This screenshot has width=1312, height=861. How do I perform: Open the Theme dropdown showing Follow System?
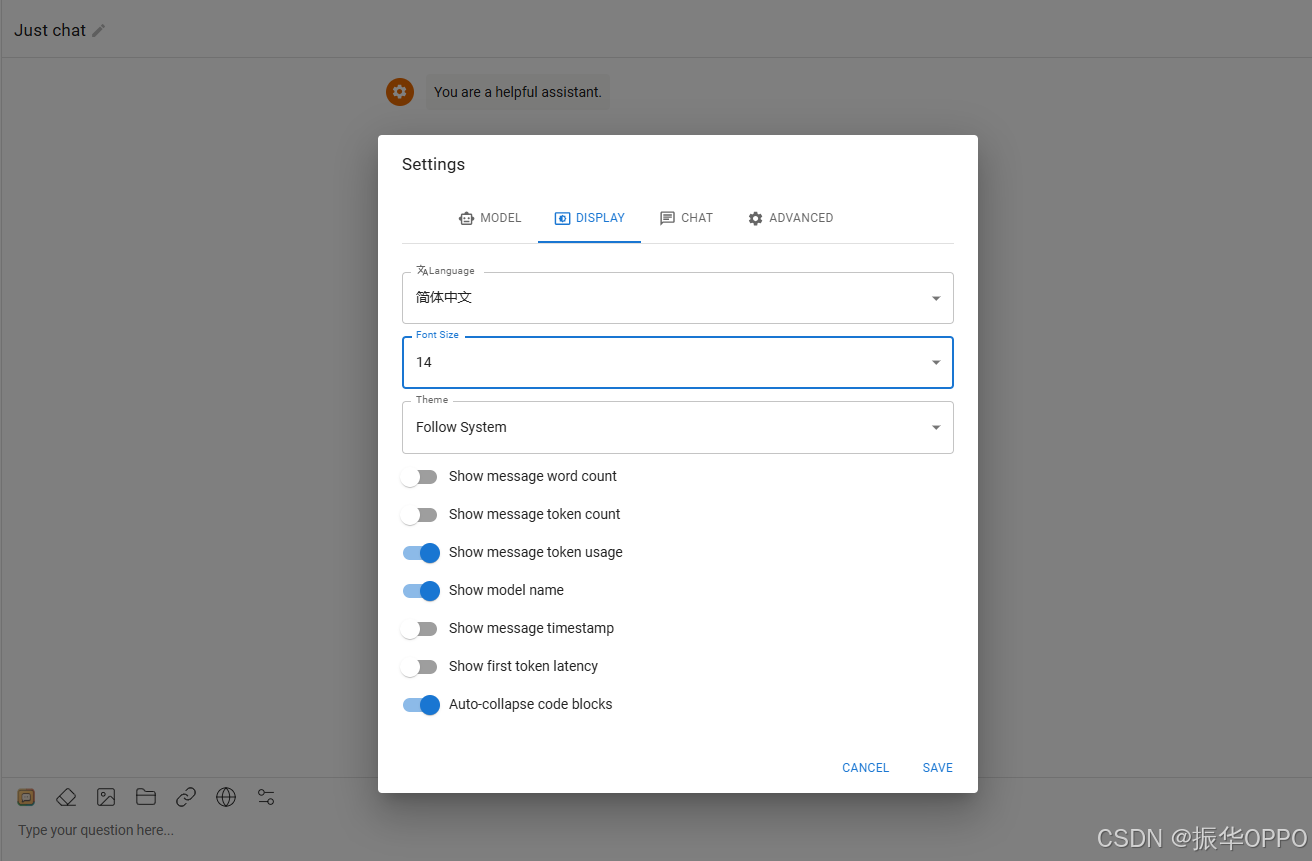[678, 427]
